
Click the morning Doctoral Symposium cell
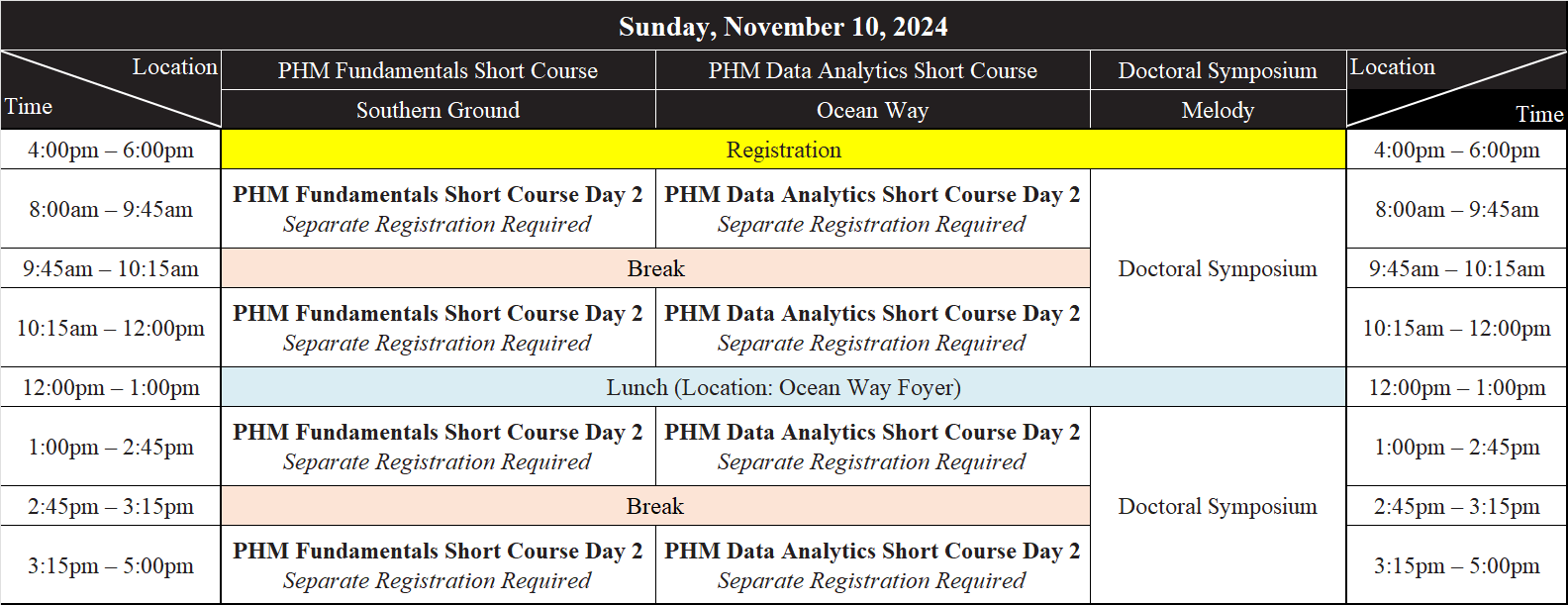tap(1218, 268)
